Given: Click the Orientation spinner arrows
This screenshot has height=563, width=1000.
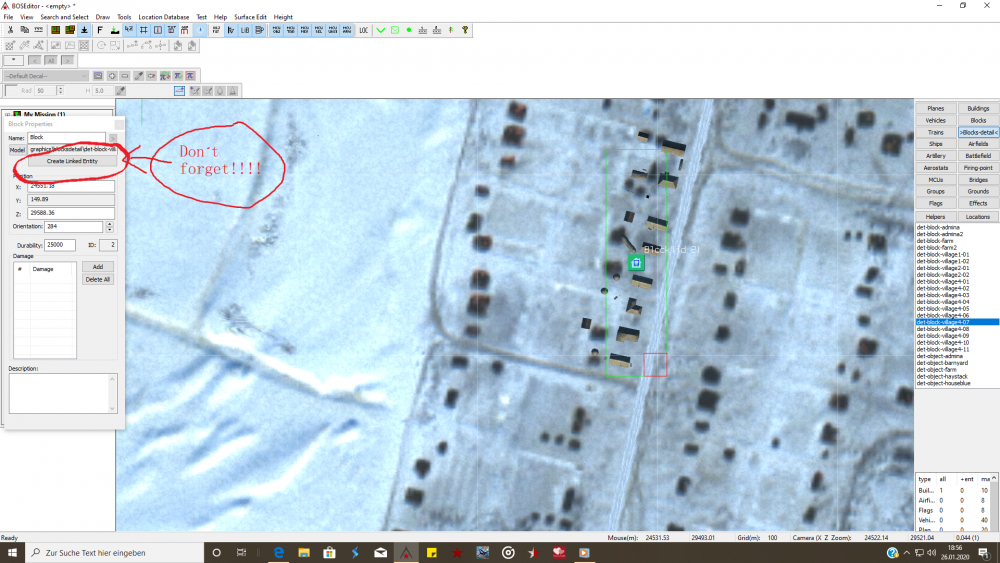Looking at the screenshot, I should 110,226.
